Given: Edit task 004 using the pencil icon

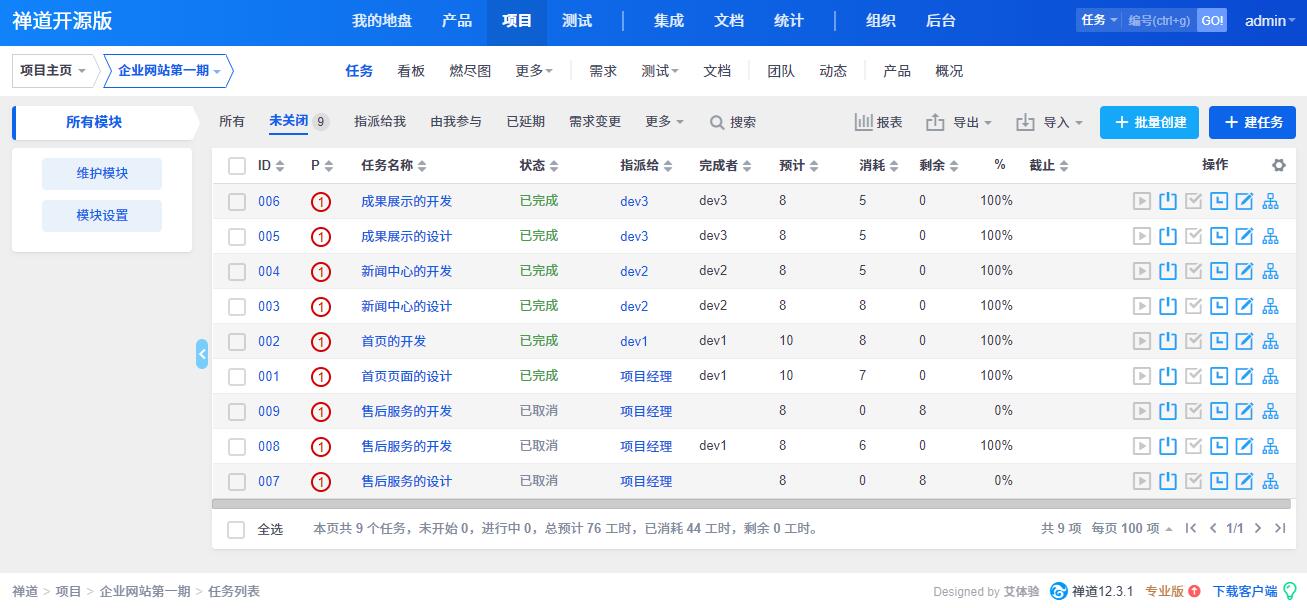Looking at the screenshot, I should click(x=1243, y=271).
